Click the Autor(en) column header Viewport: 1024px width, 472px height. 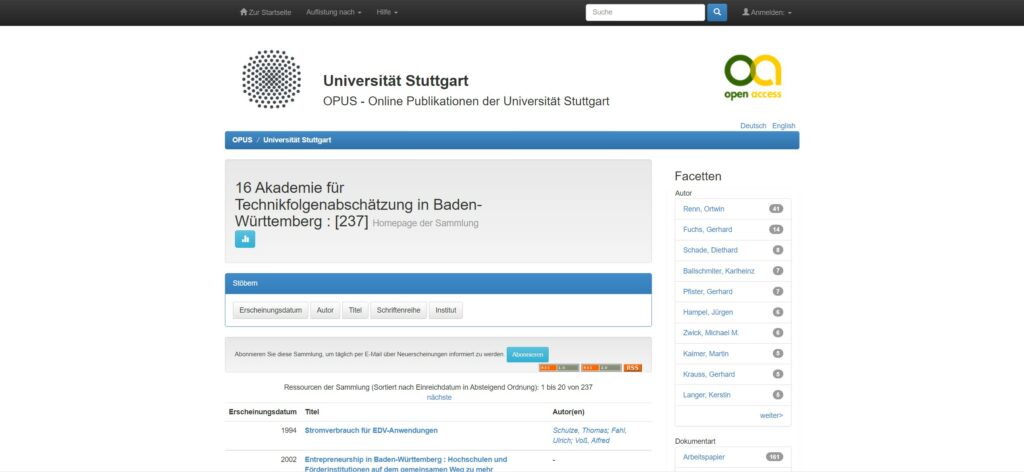point(569,412)
